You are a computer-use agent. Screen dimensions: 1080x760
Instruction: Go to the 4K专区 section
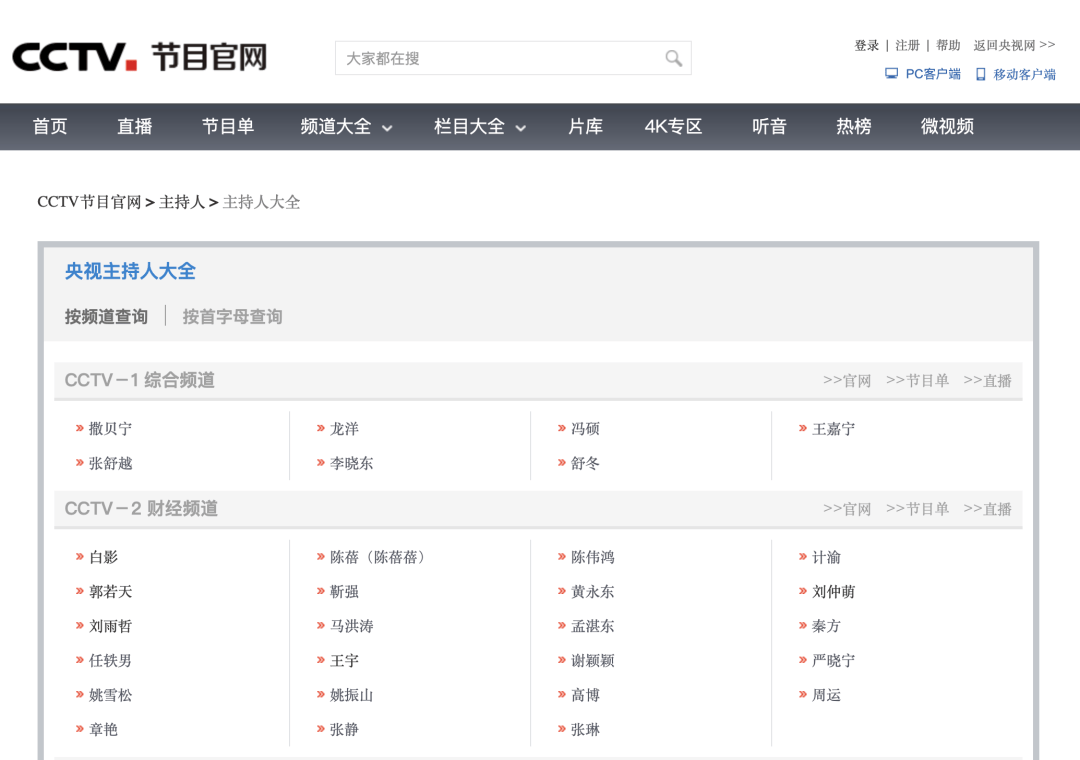(673, 126)
